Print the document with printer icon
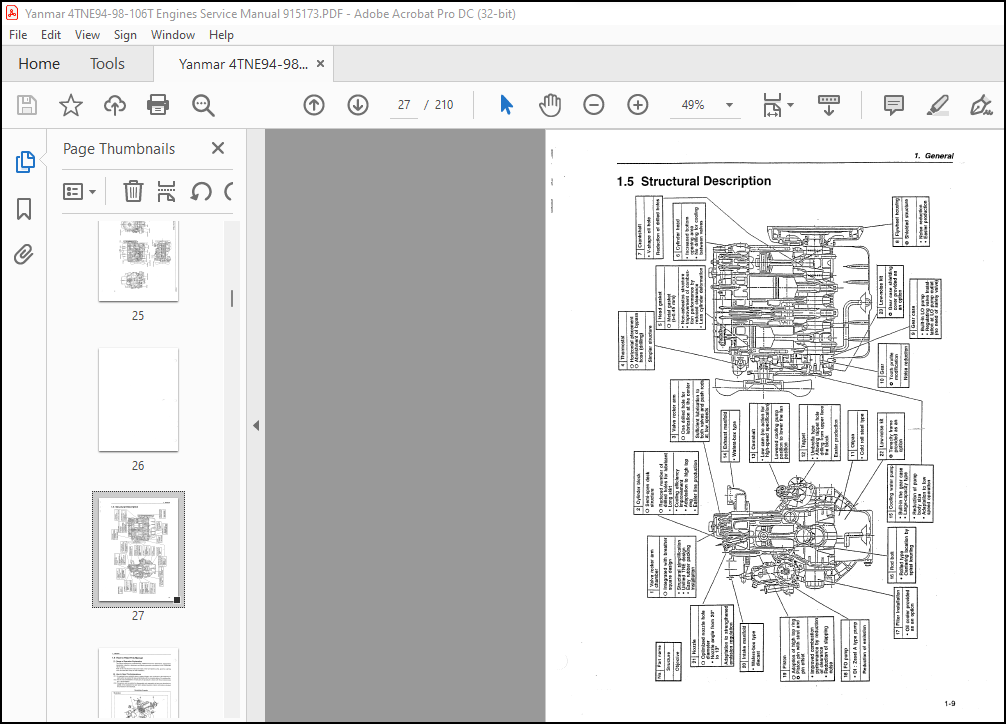This screenshot has width=1006, height=724. [x=158, y=105]
